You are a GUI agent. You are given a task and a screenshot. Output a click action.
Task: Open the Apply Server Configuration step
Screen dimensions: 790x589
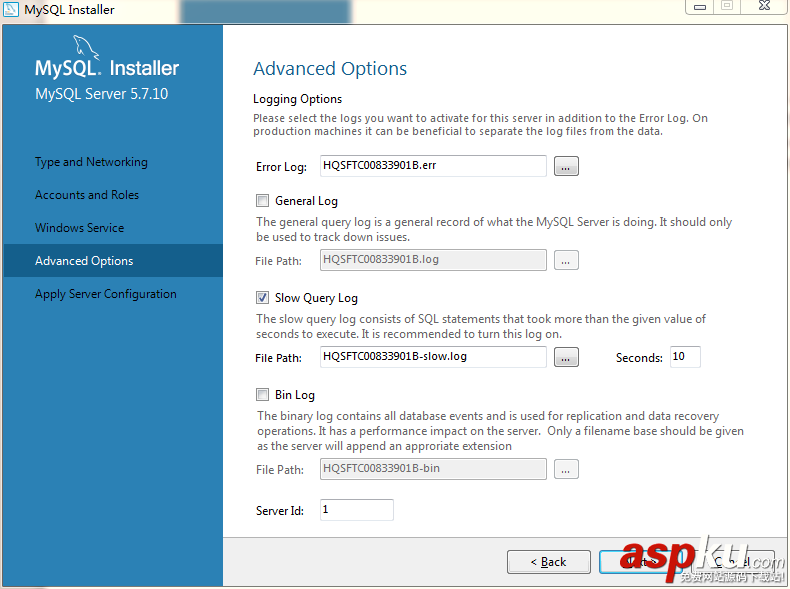(106, 294)
